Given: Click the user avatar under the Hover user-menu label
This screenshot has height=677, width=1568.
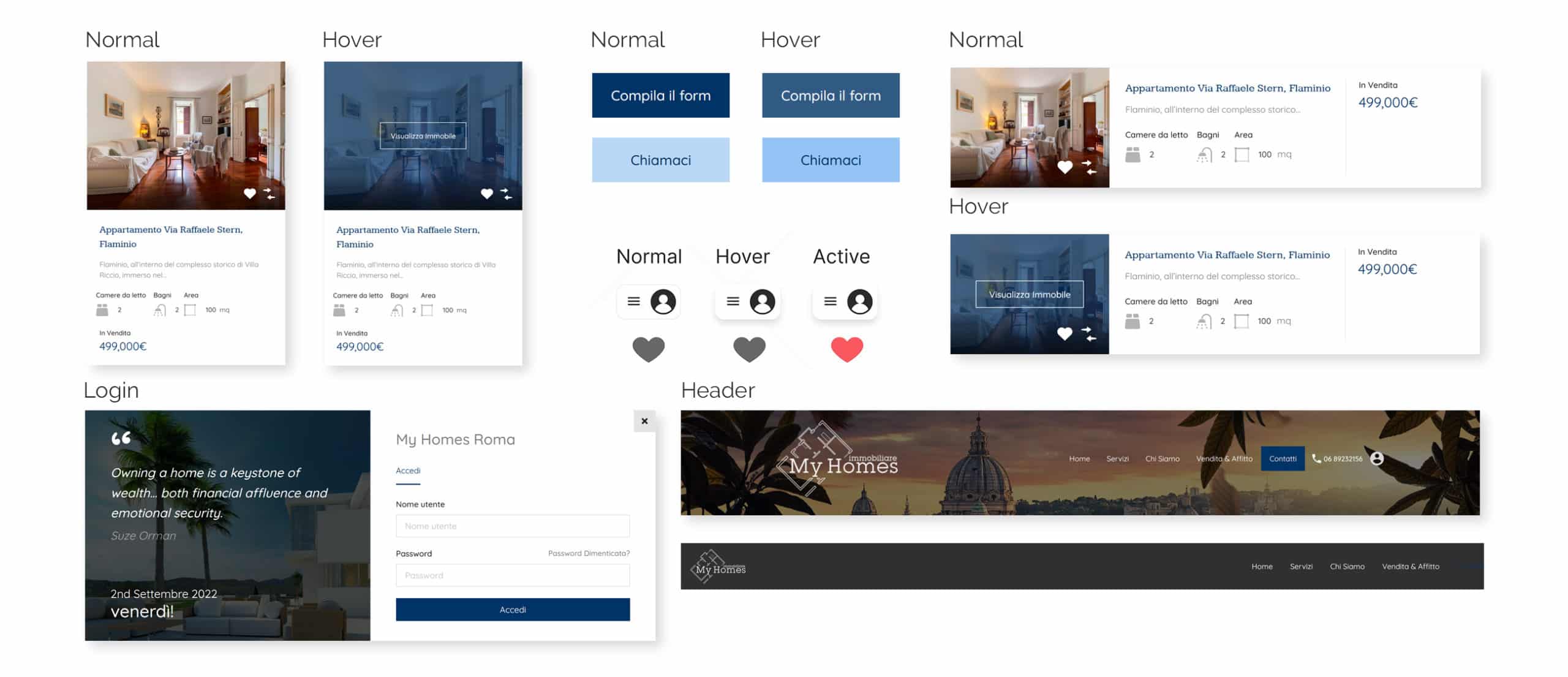Looking at the screenshot, I should pyautogui.click(x=763, y=301).
